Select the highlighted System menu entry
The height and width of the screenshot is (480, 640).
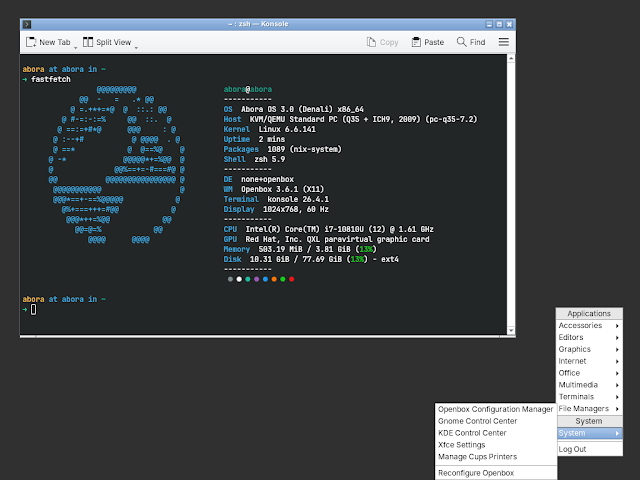(x=589, y=433)
